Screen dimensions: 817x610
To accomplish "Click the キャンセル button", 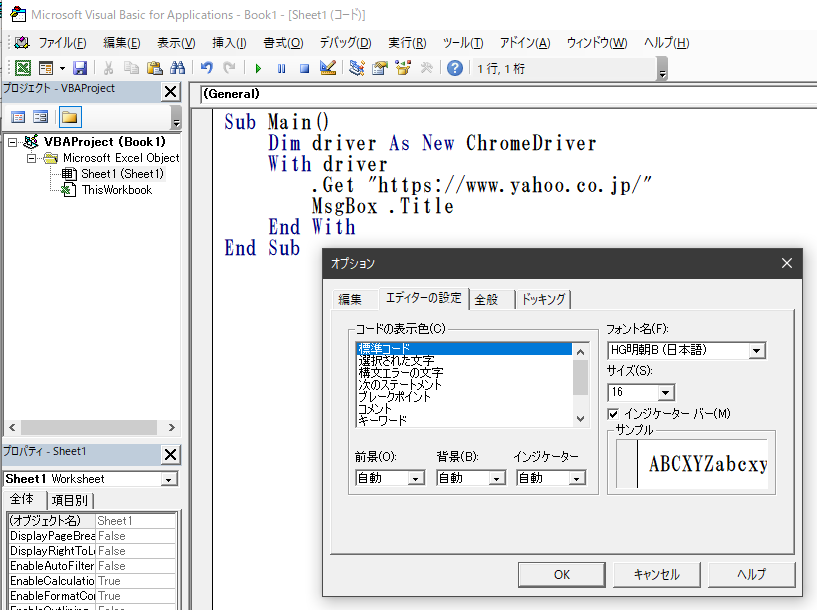I will tap(657, 575).
